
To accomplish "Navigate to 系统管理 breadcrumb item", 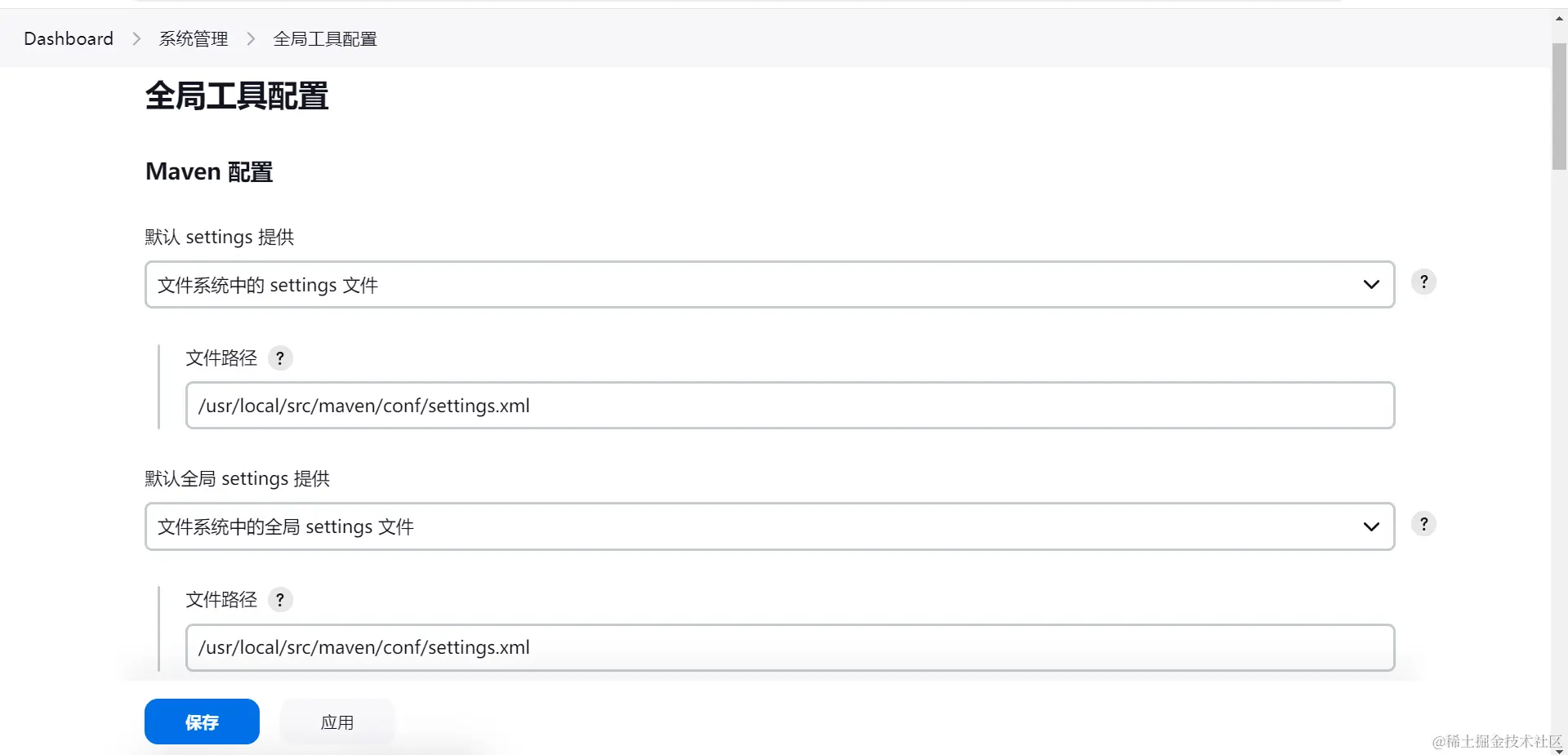I will (194, 39).
